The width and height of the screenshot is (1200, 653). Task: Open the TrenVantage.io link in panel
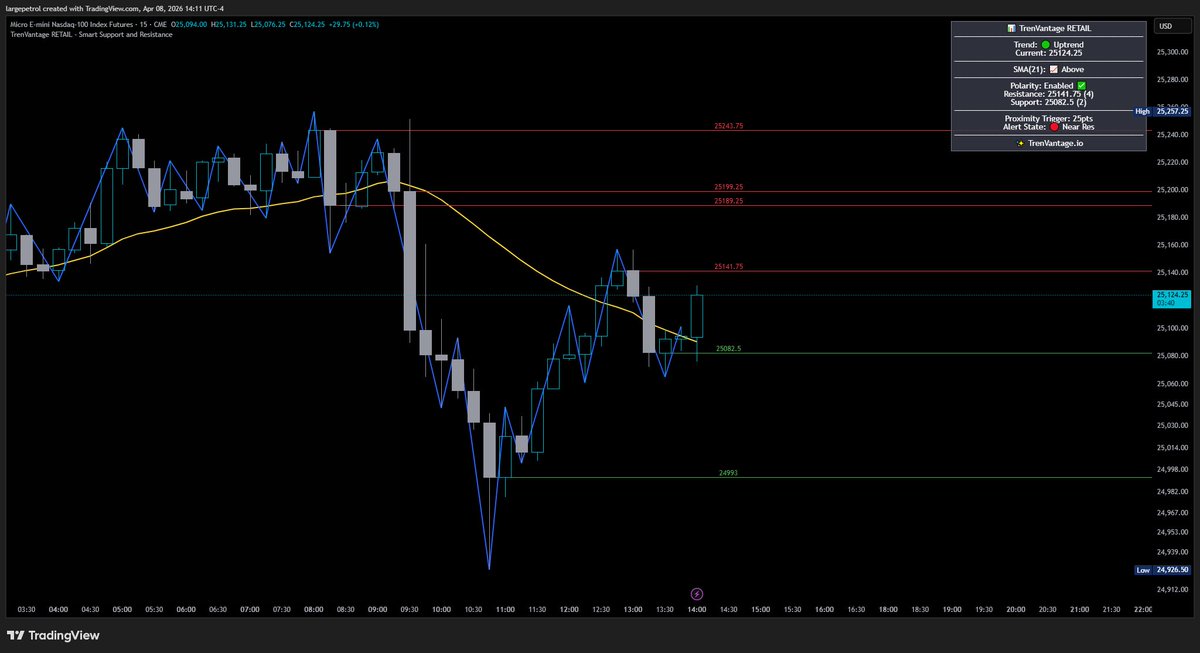coord(1054,144)
